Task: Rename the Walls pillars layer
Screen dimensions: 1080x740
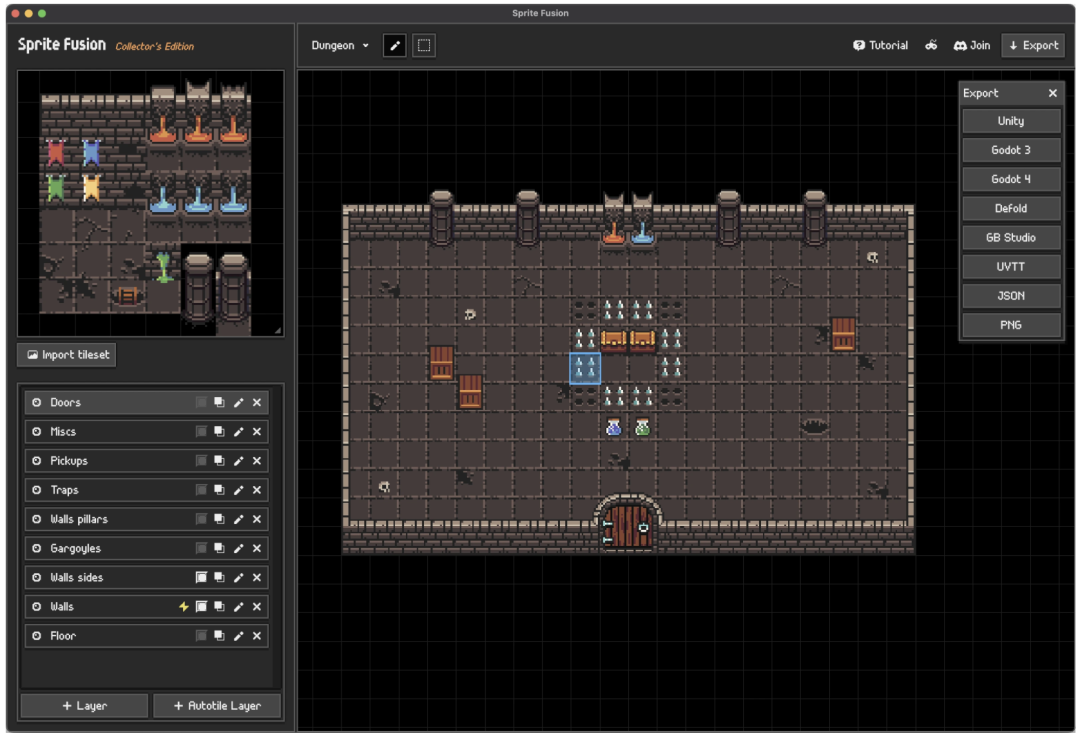Action: tap(238, 520)
